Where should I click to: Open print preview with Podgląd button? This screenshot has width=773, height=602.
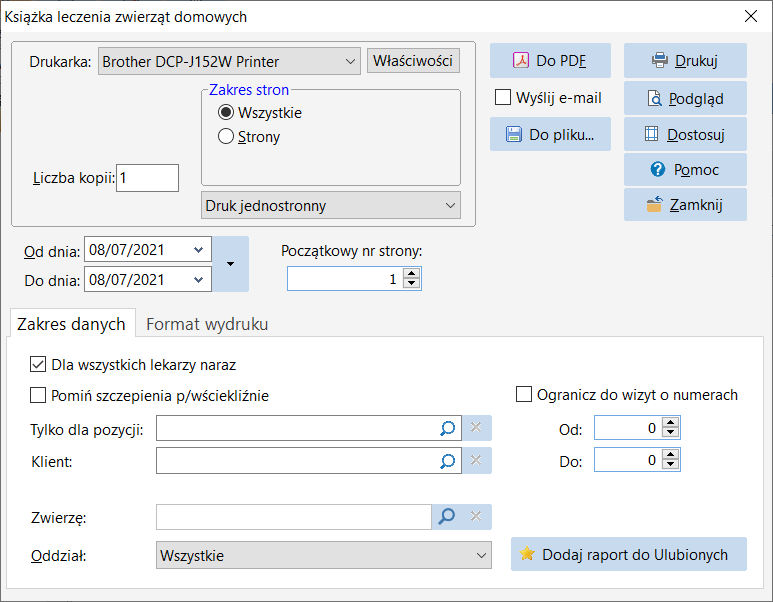click(685, 99)
